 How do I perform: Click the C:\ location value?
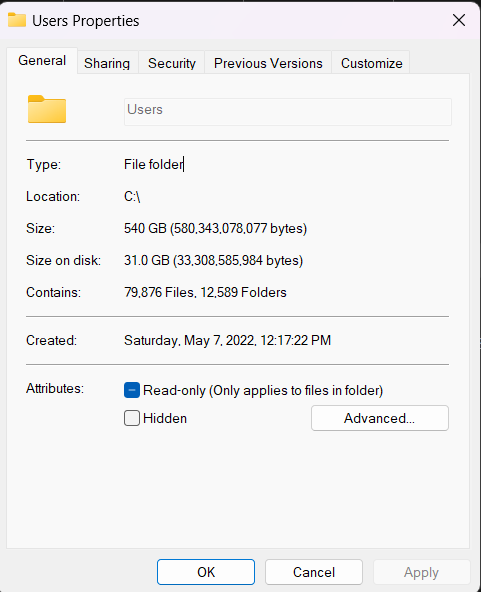[132, 196]
